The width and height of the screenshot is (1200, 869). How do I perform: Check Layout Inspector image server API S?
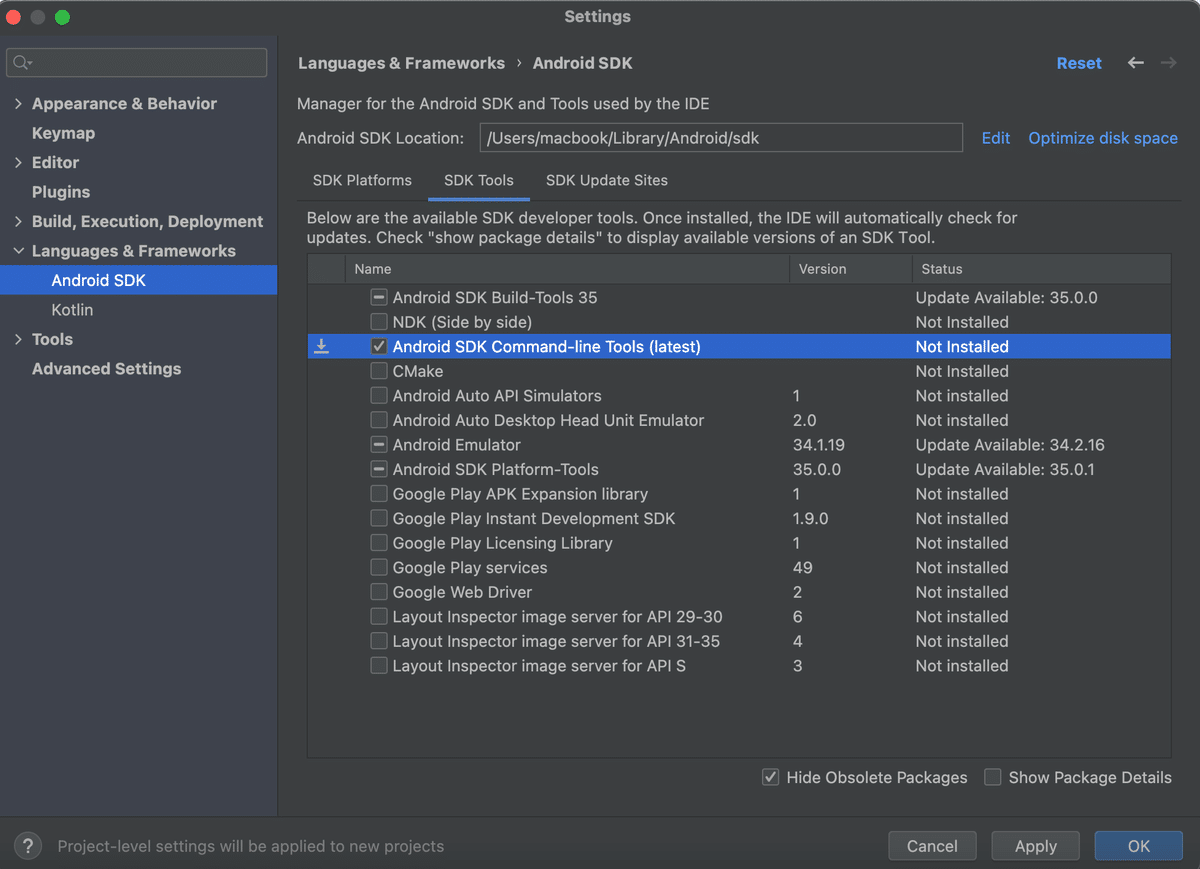[379, 665]
